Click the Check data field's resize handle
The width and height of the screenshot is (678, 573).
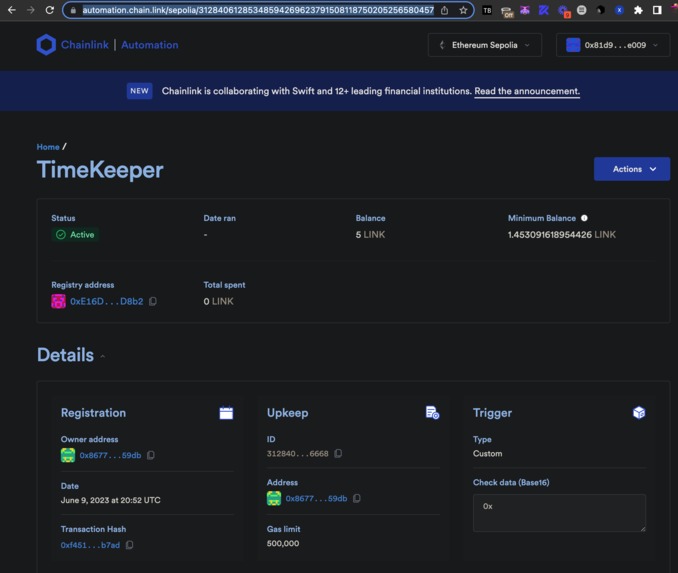[643, 528]
